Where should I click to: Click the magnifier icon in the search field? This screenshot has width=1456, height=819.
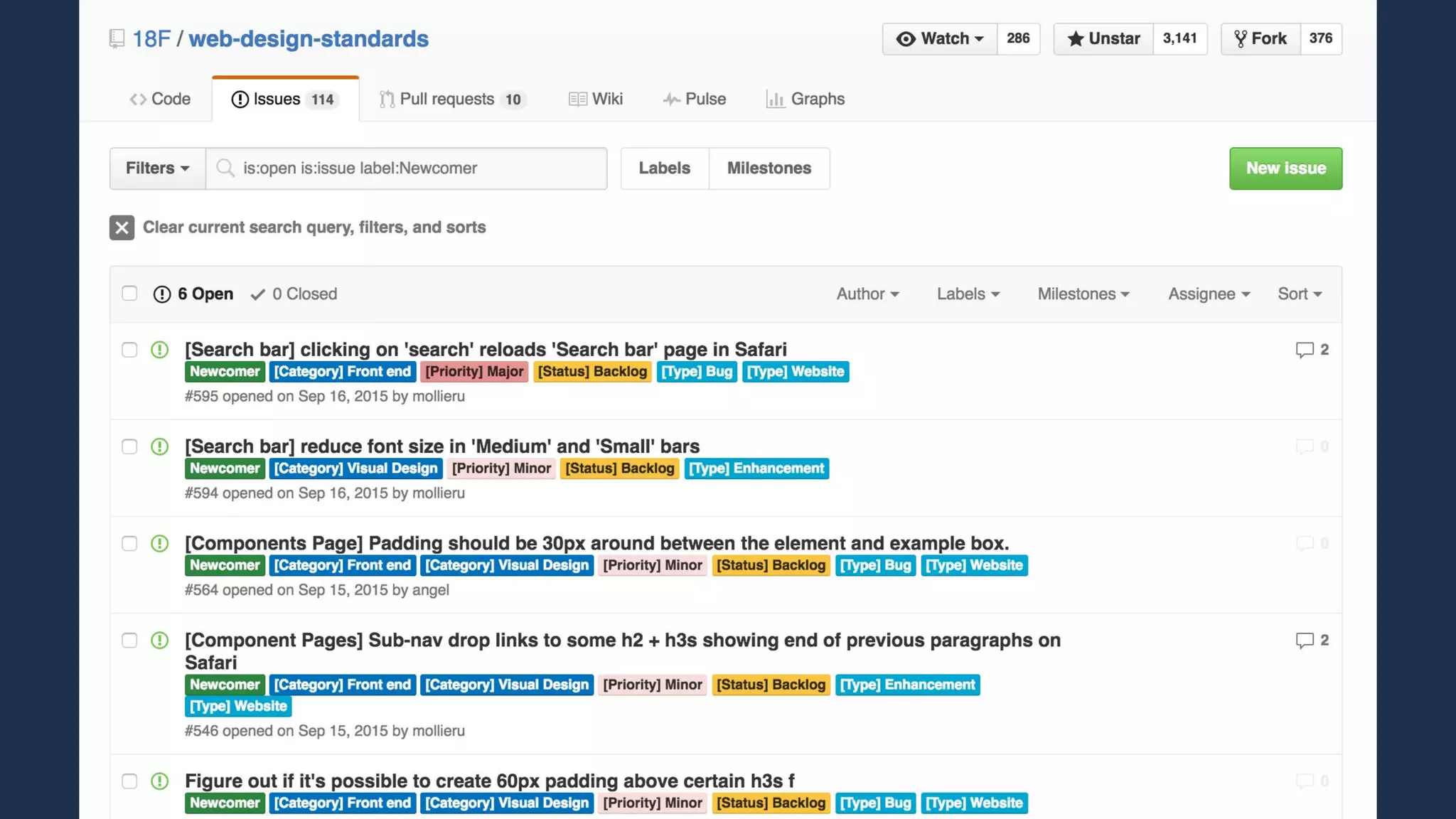225,168
